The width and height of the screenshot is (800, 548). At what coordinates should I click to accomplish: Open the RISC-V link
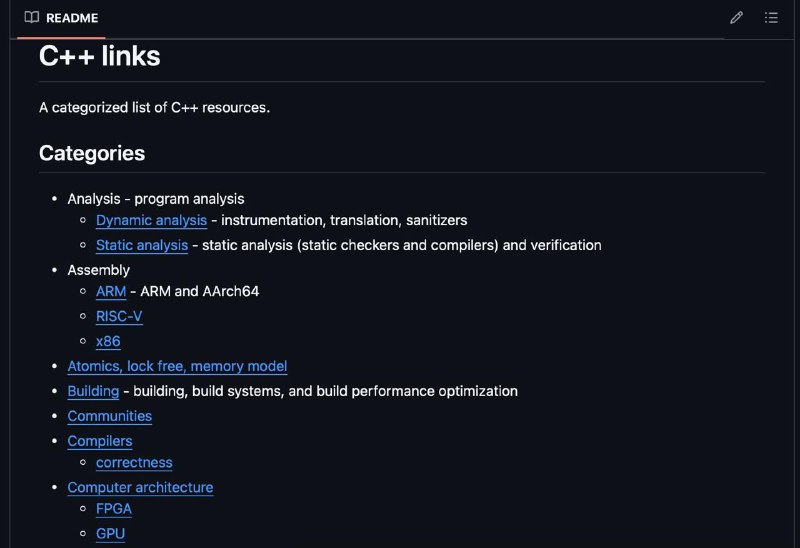coord(119,316)
